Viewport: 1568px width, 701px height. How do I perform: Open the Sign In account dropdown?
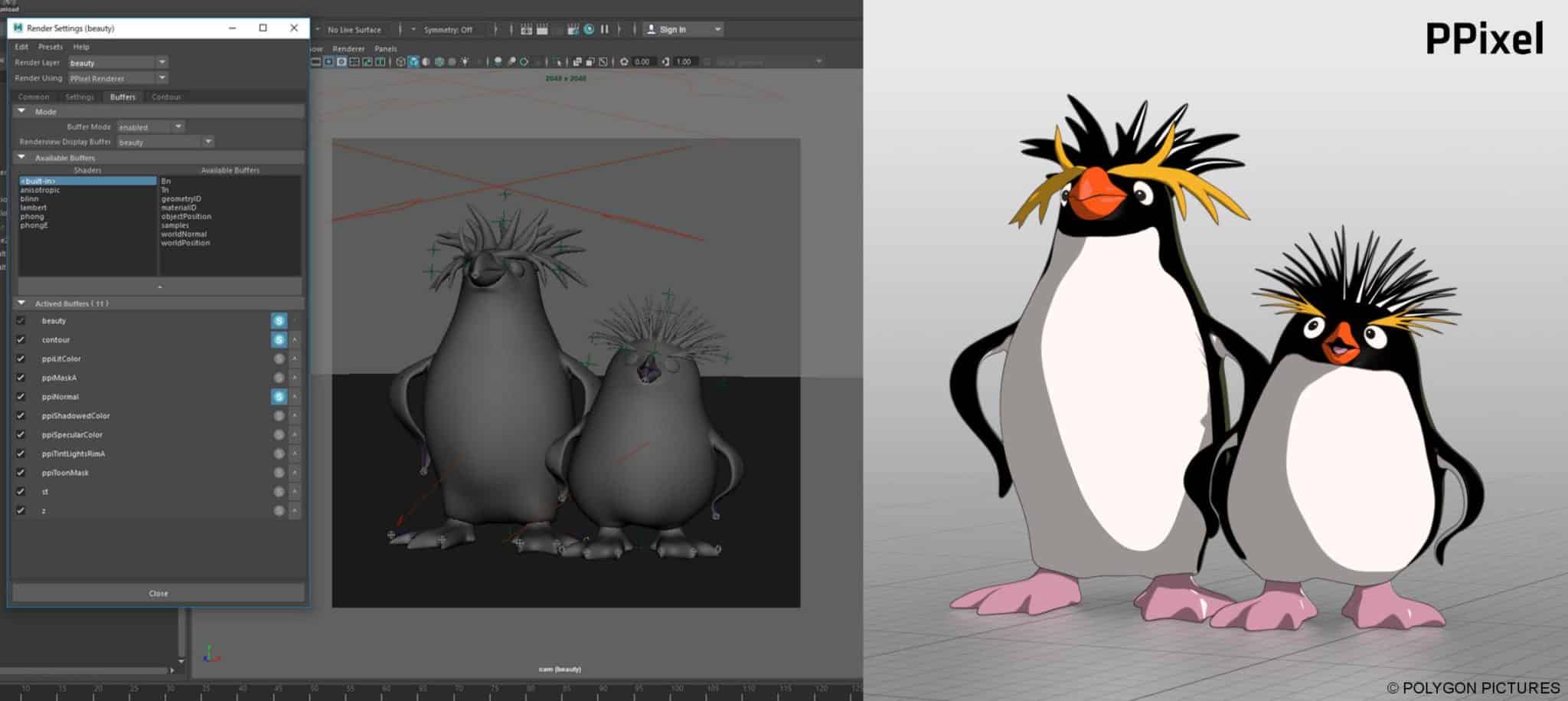684,29
